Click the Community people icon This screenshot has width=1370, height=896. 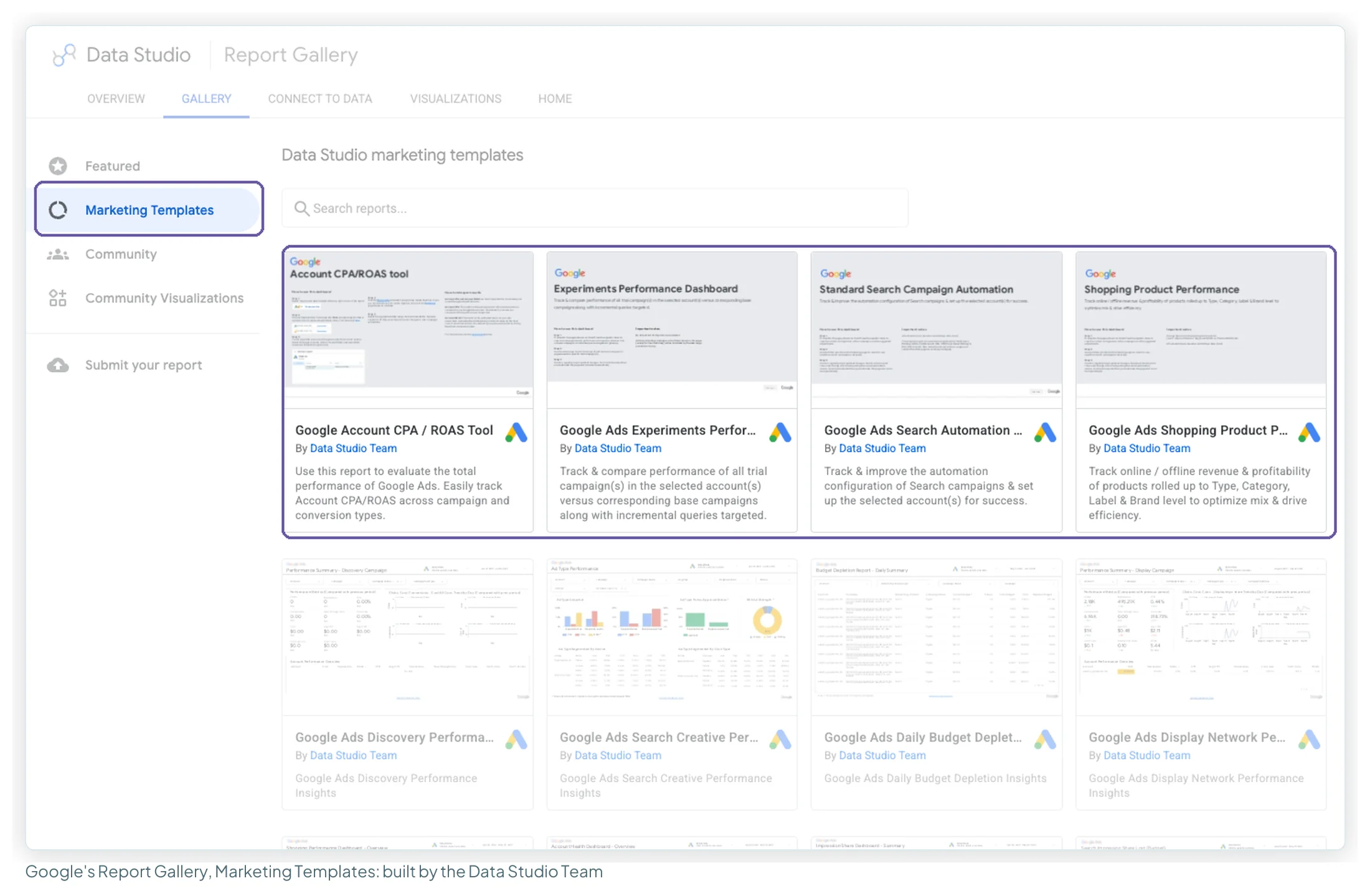tap(58, 254)
